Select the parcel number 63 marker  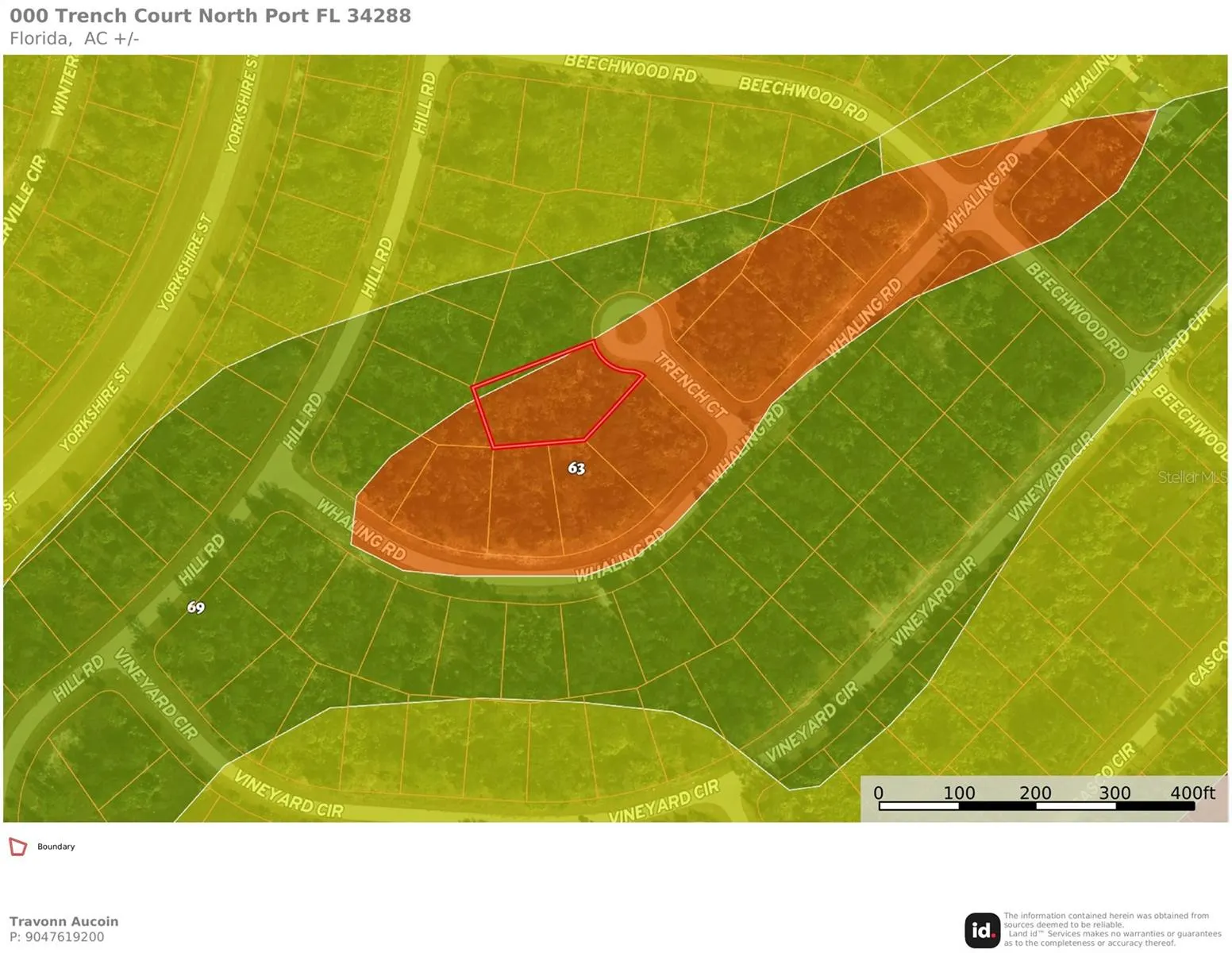(x=576, y=469)
